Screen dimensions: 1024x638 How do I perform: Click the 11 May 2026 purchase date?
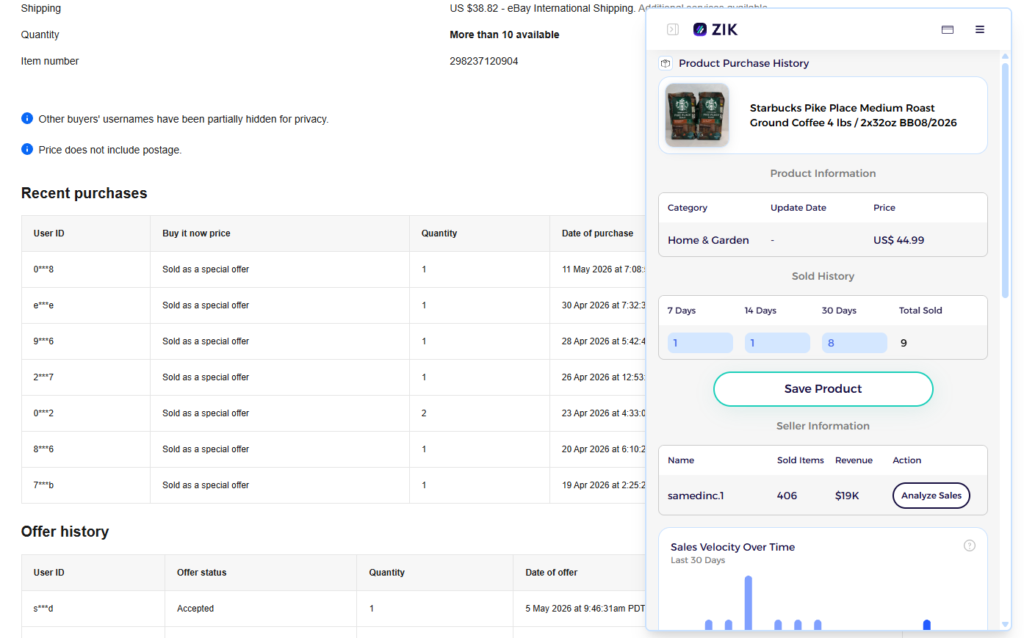tap(603, 269)
